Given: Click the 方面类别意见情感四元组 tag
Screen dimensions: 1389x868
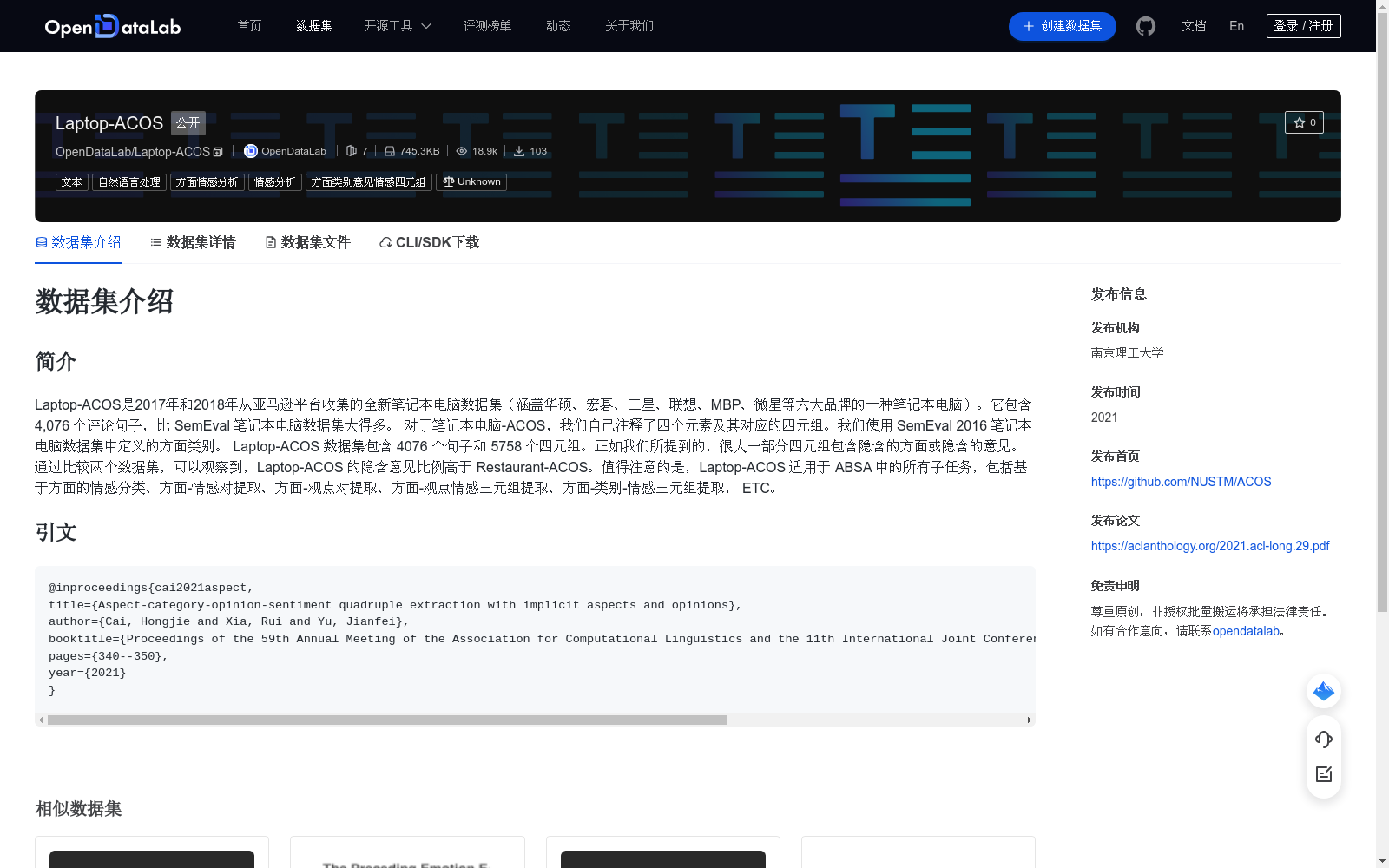Looking at the screenshot, I should [369, 182].
